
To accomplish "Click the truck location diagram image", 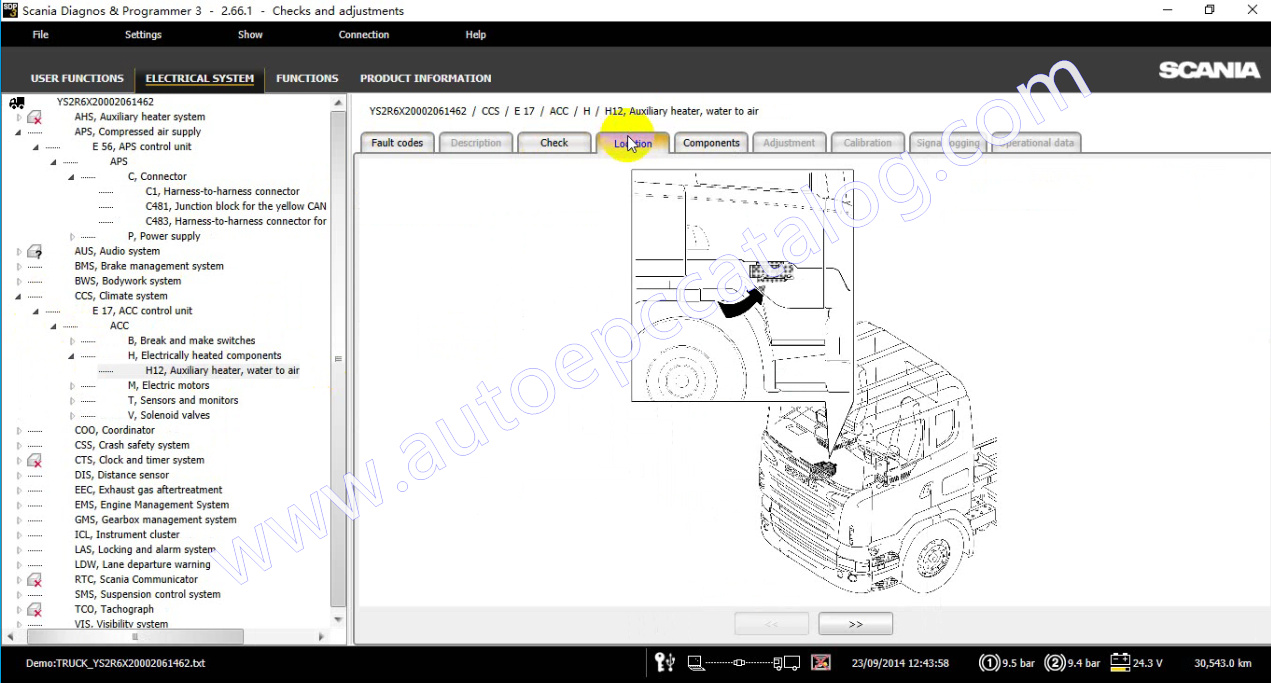I will (815, 380).
